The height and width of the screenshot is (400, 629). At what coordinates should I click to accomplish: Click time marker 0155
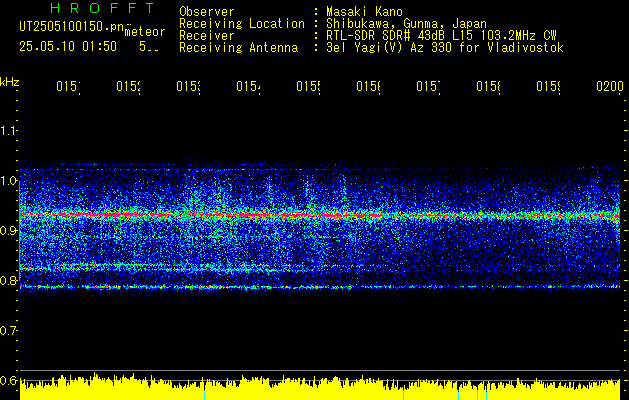(308, 86)
